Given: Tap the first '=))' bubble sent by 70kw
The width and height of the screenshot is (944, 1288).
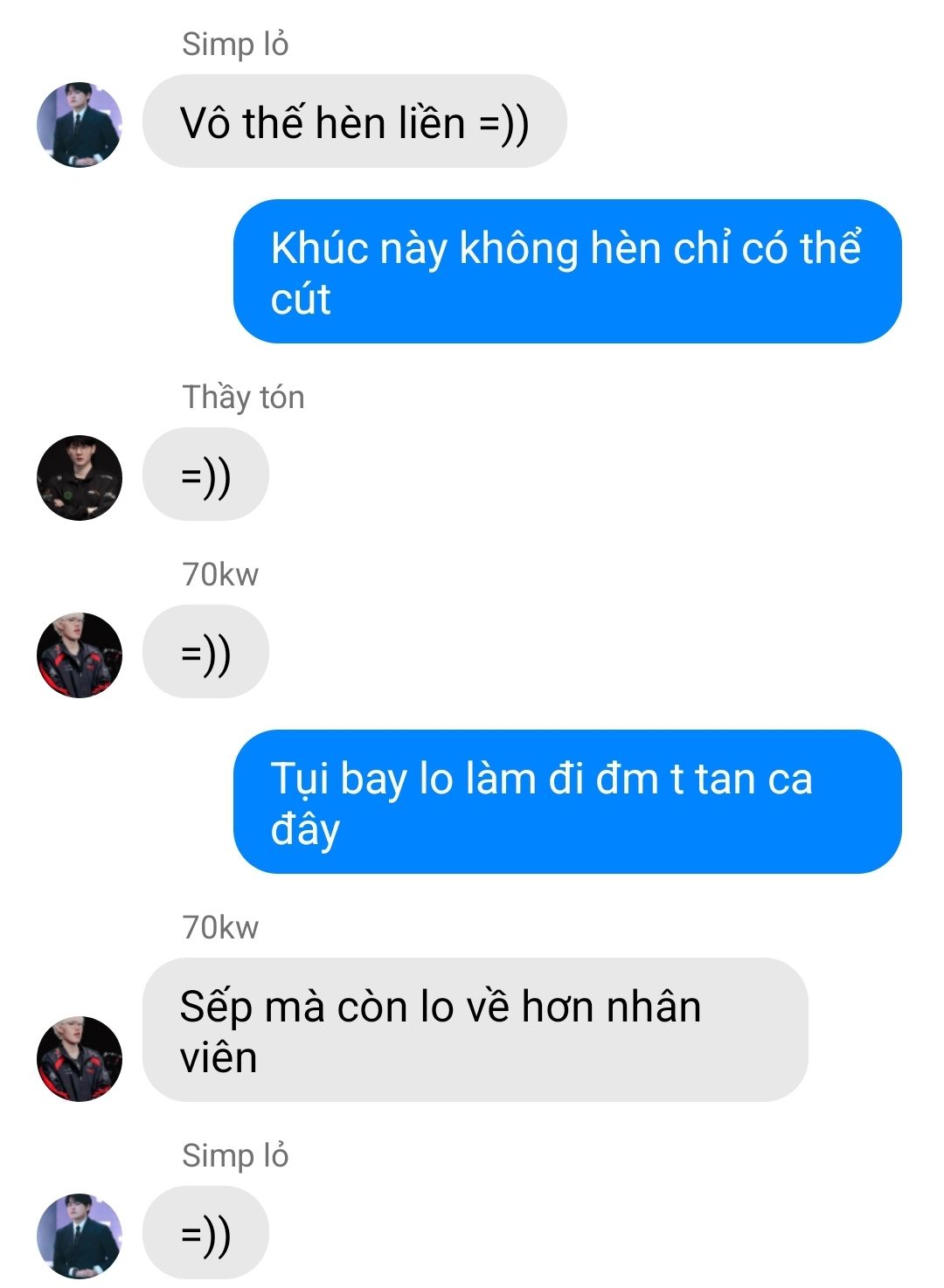Looking at the screenshot, I should coord(205,652).
